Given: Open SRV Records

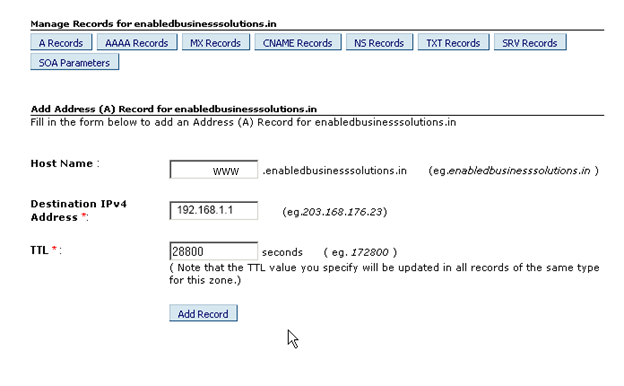Looking at the screenshot, I should click(x=530, y=43).
